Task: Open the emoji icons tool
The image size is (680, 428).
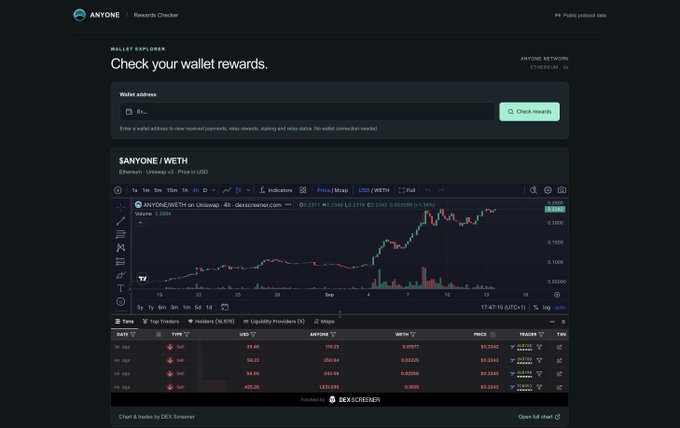Action: (121, 301)
